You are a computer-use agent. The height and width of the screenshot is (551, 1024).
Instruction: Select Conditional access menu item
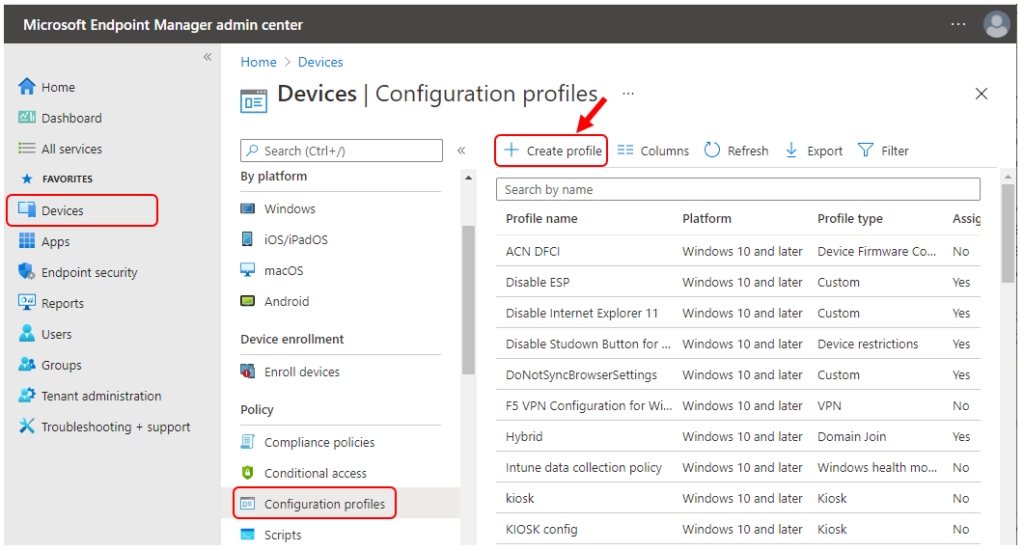[x=315, y=473]
